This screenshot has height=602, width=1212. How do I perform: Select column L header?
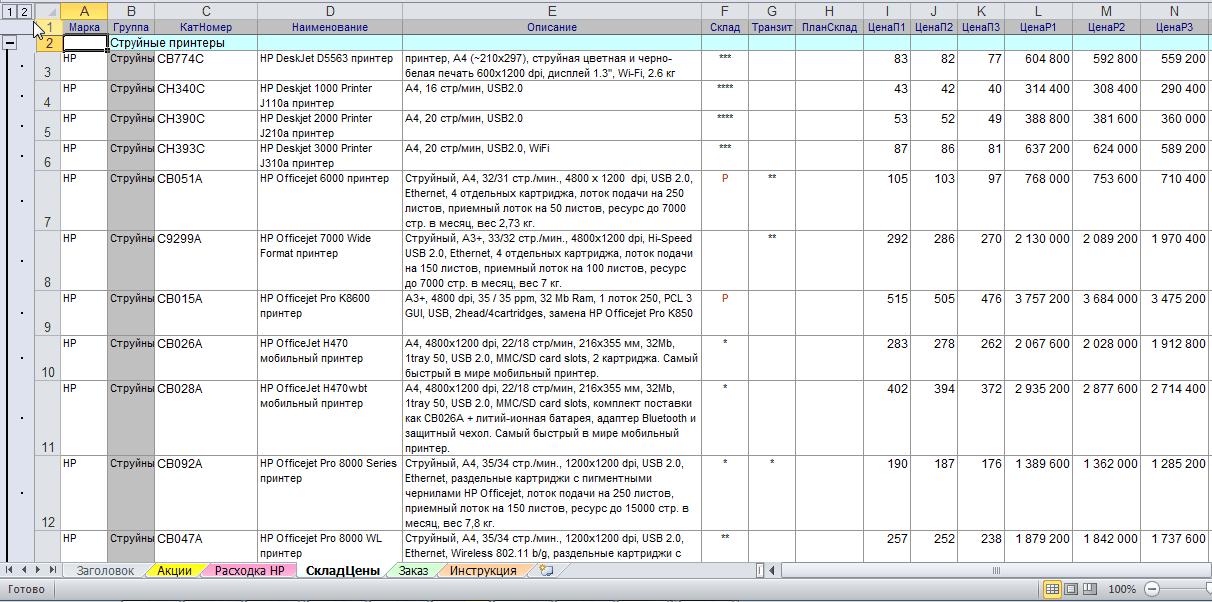coord(1038,9)
